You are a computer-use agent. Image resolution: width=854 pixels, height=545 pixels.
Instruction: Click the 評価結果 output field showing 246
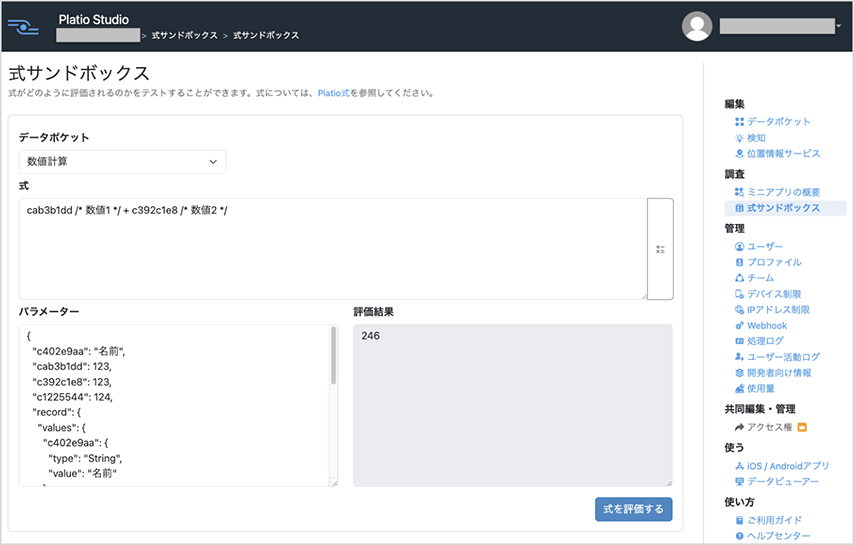(x=513, y=405)
